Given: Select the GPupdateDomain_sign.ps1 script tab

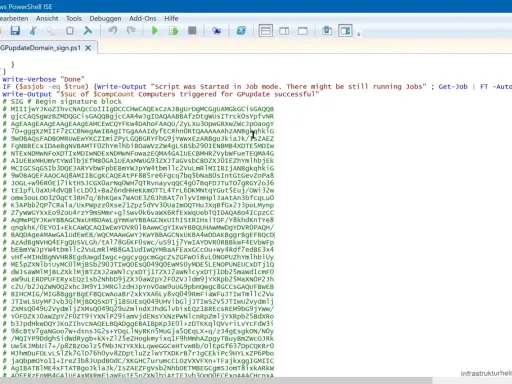Looking at the screenshot, I should click(x=40, y=48).
